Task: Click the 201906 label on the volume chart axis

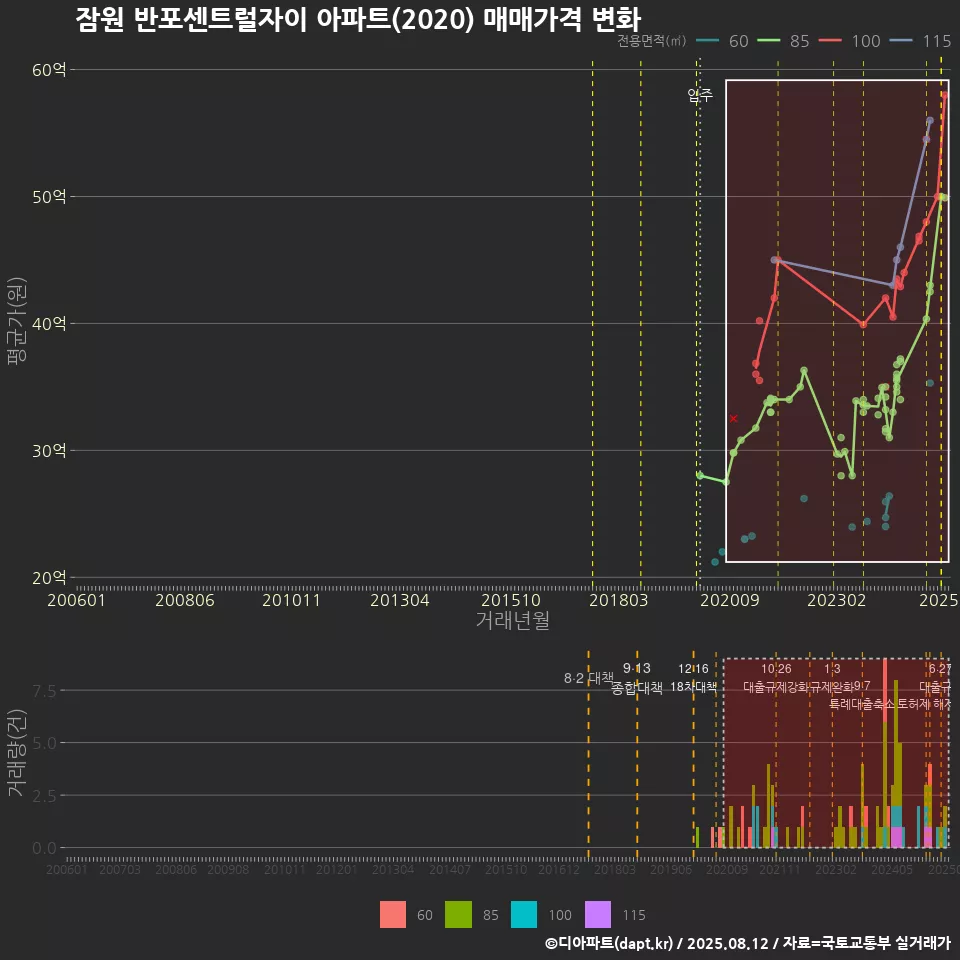Action: click(x=670, y=869)
